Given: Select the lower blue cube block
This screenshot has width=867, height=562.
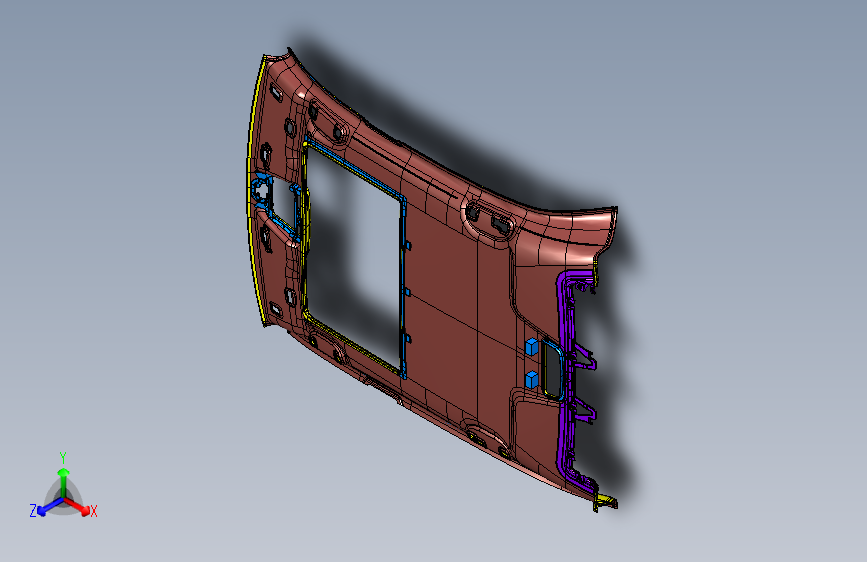Looking at the screenshot, I should [x=531, y=379].
